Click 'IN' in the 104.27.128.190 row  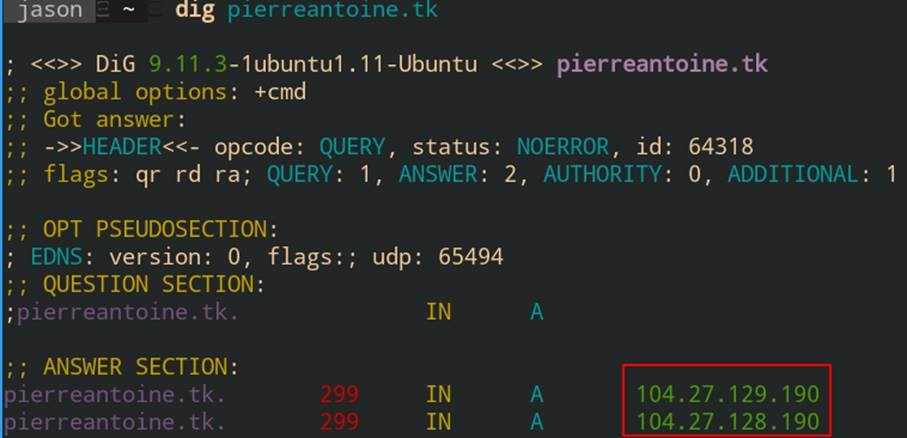[x=438, y=422]
